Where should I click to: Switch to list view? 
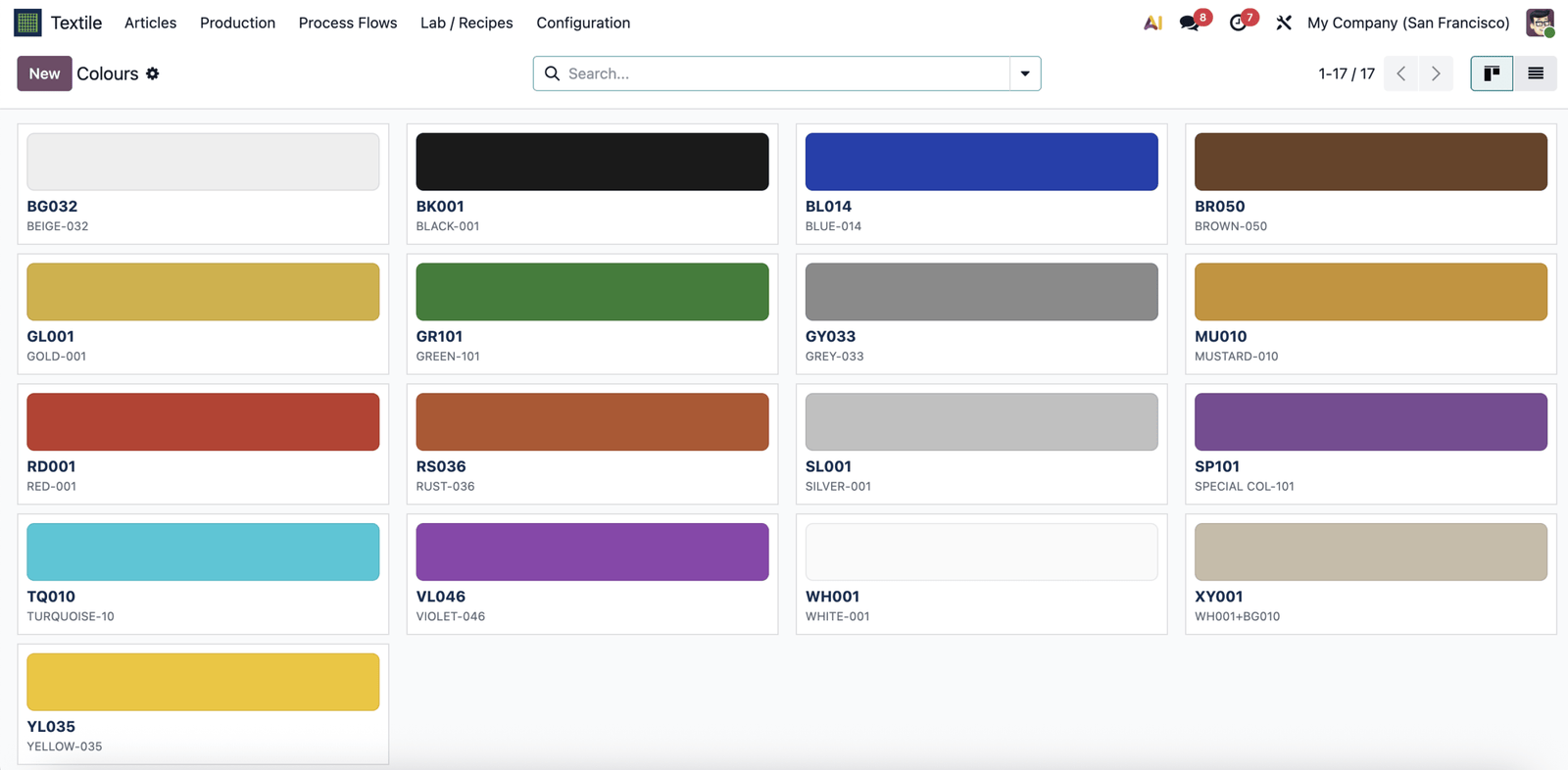click(1536, 73)
